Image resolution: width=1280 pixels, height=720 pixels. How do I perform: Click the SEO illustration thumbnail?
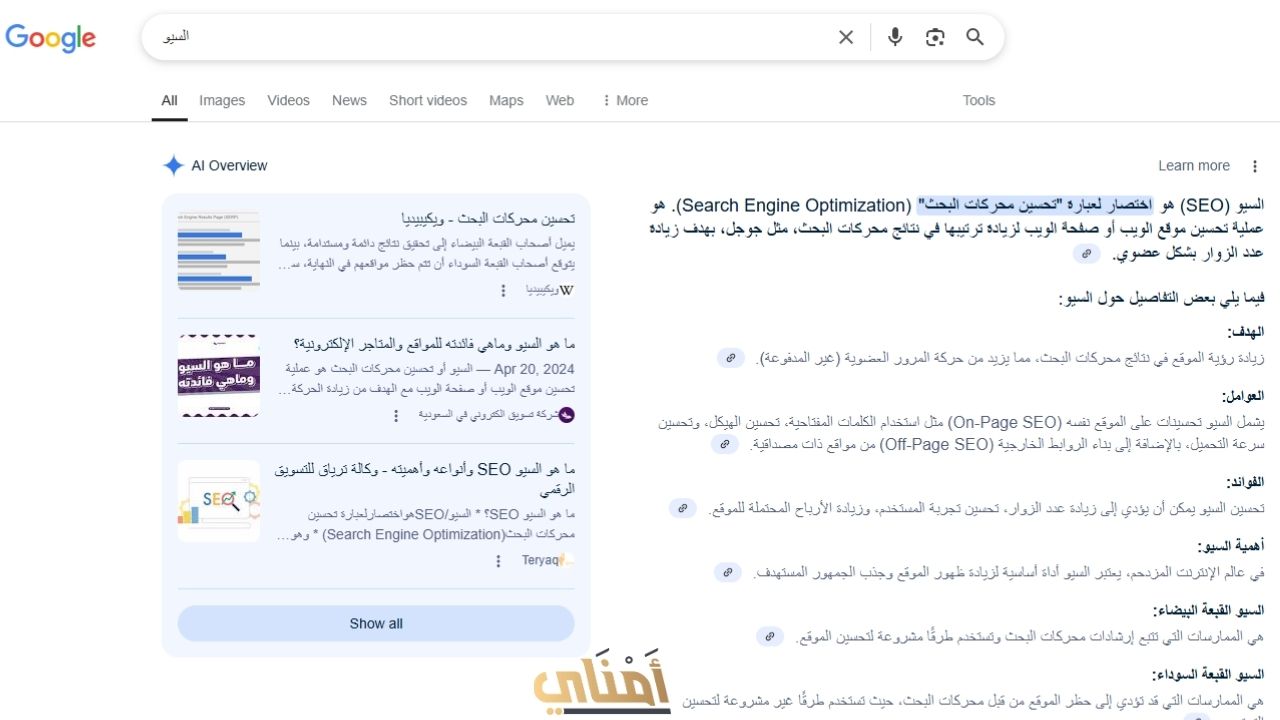219,501
